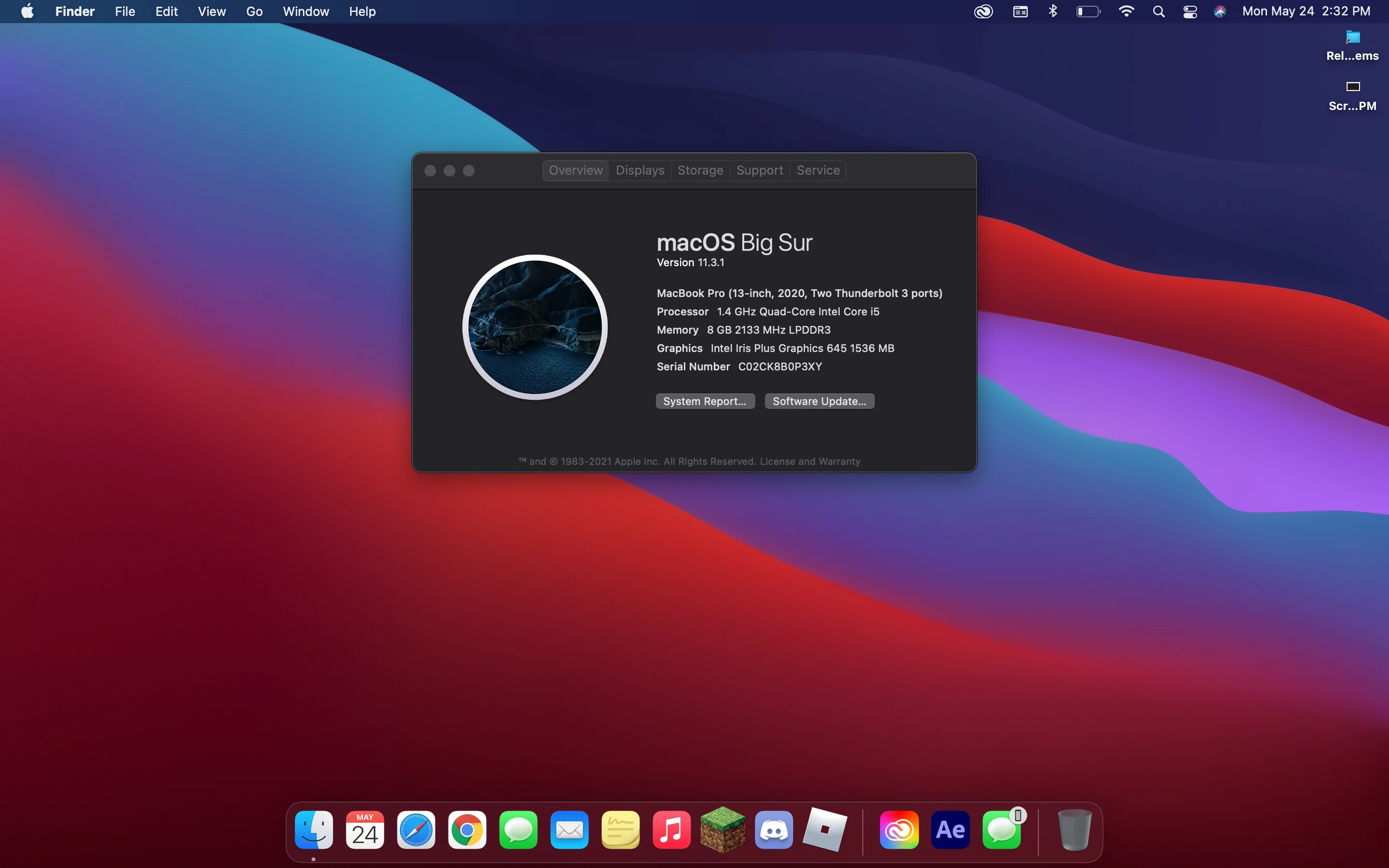This screenshot has width=1389, height=868.
Task: Click the System Report button
Action: (x=705, y=401)
